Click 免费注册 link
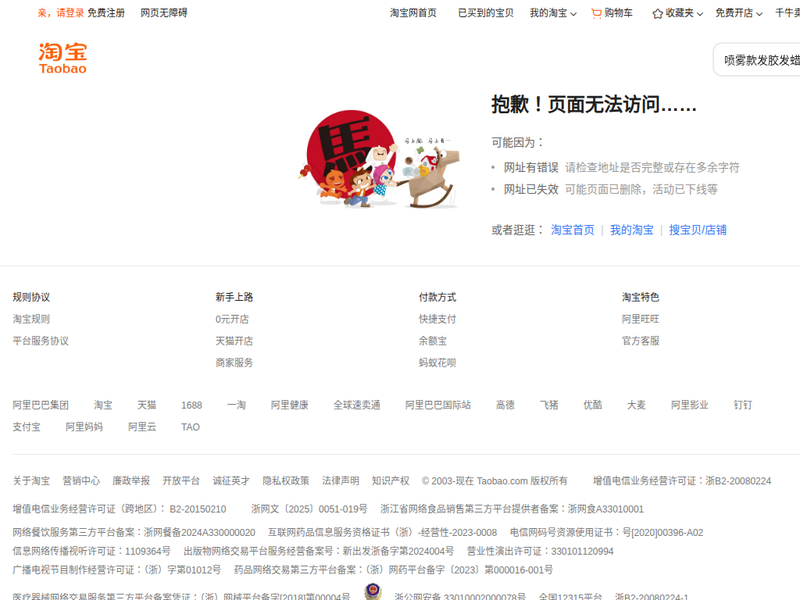 pyautogui.click(x=106, y=13)
